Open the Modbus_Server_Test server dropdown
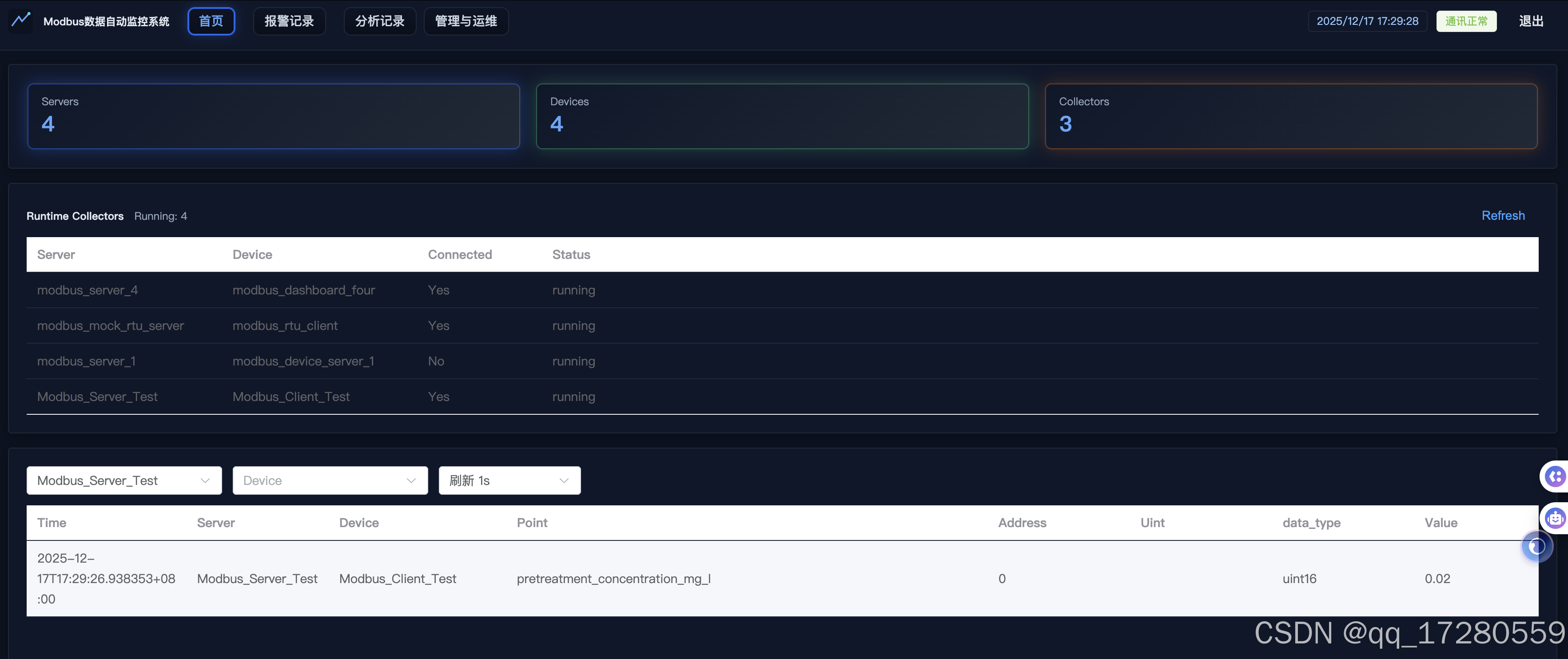Image resolution: width=1568 pixels, height=659 pixels. point(124,481)
